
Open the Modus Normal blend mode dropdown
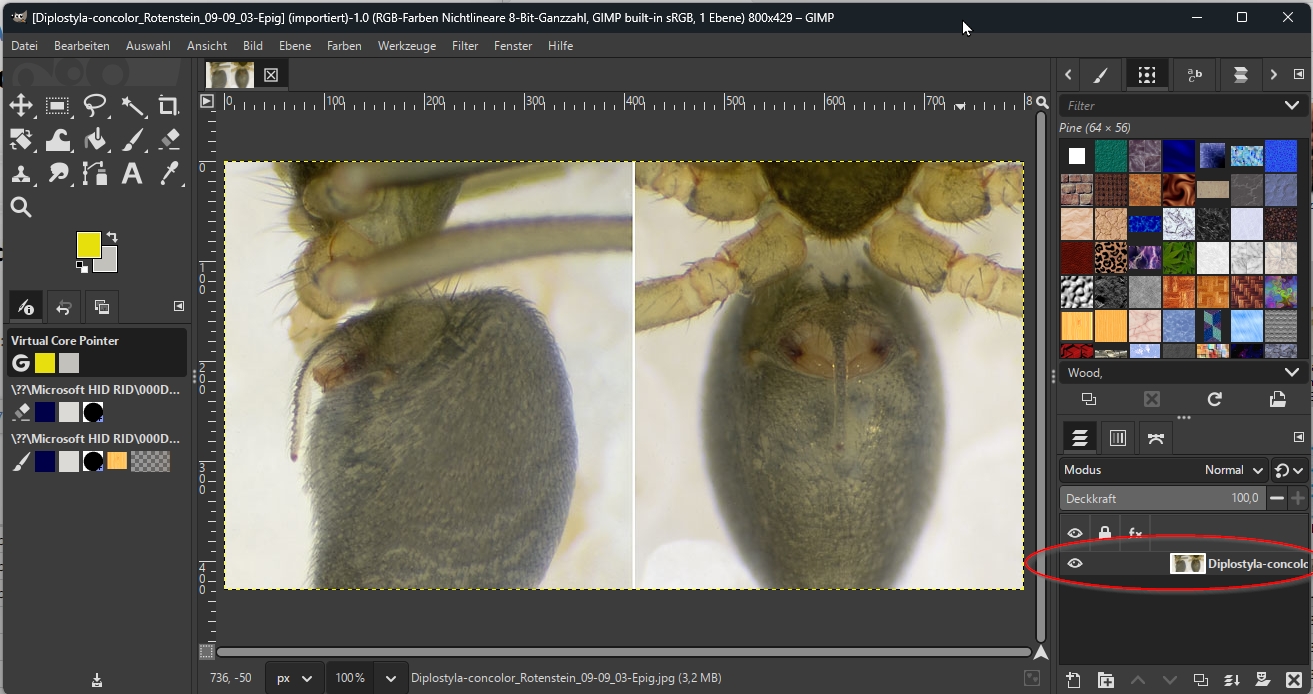[1234, 470]
